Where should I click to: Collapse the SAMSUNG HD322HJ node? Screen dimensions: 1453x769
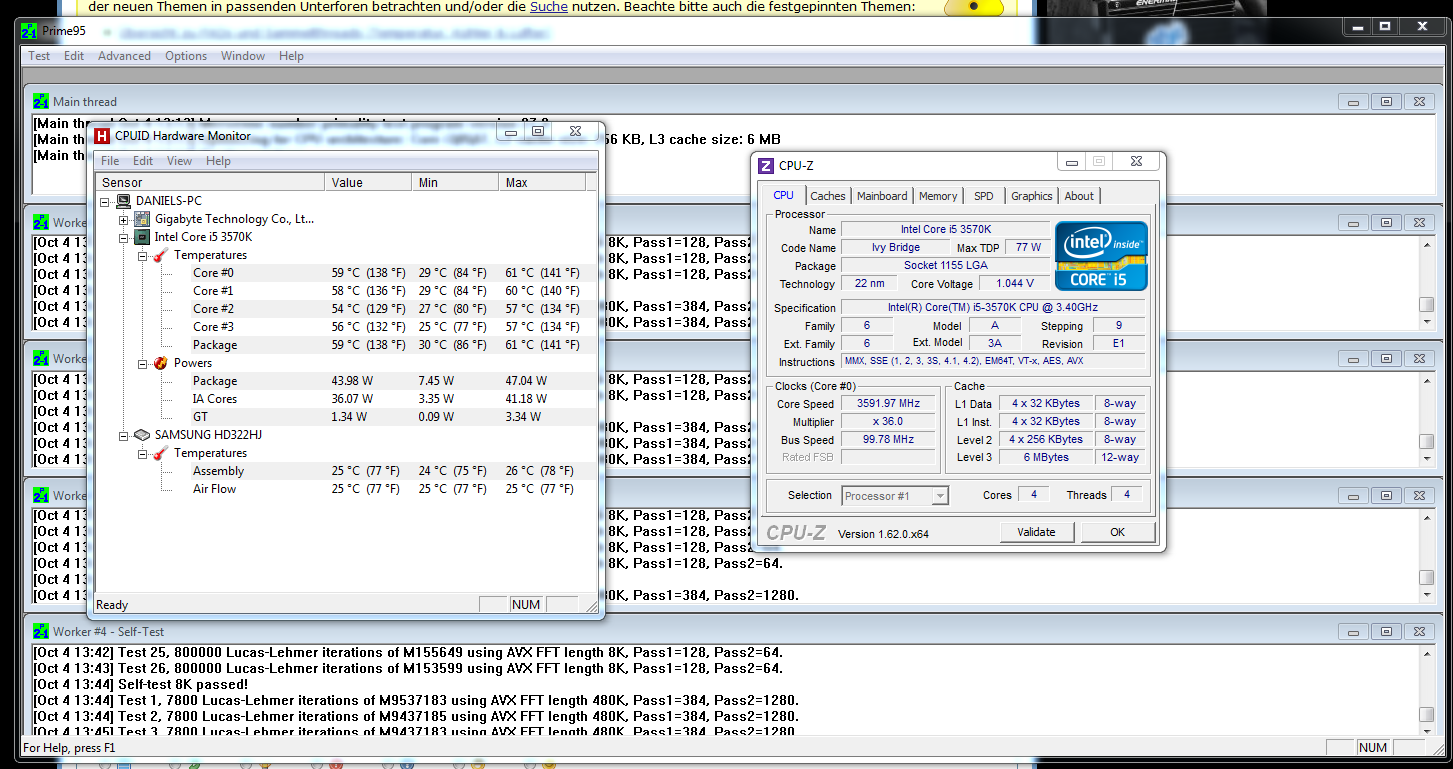124,435
